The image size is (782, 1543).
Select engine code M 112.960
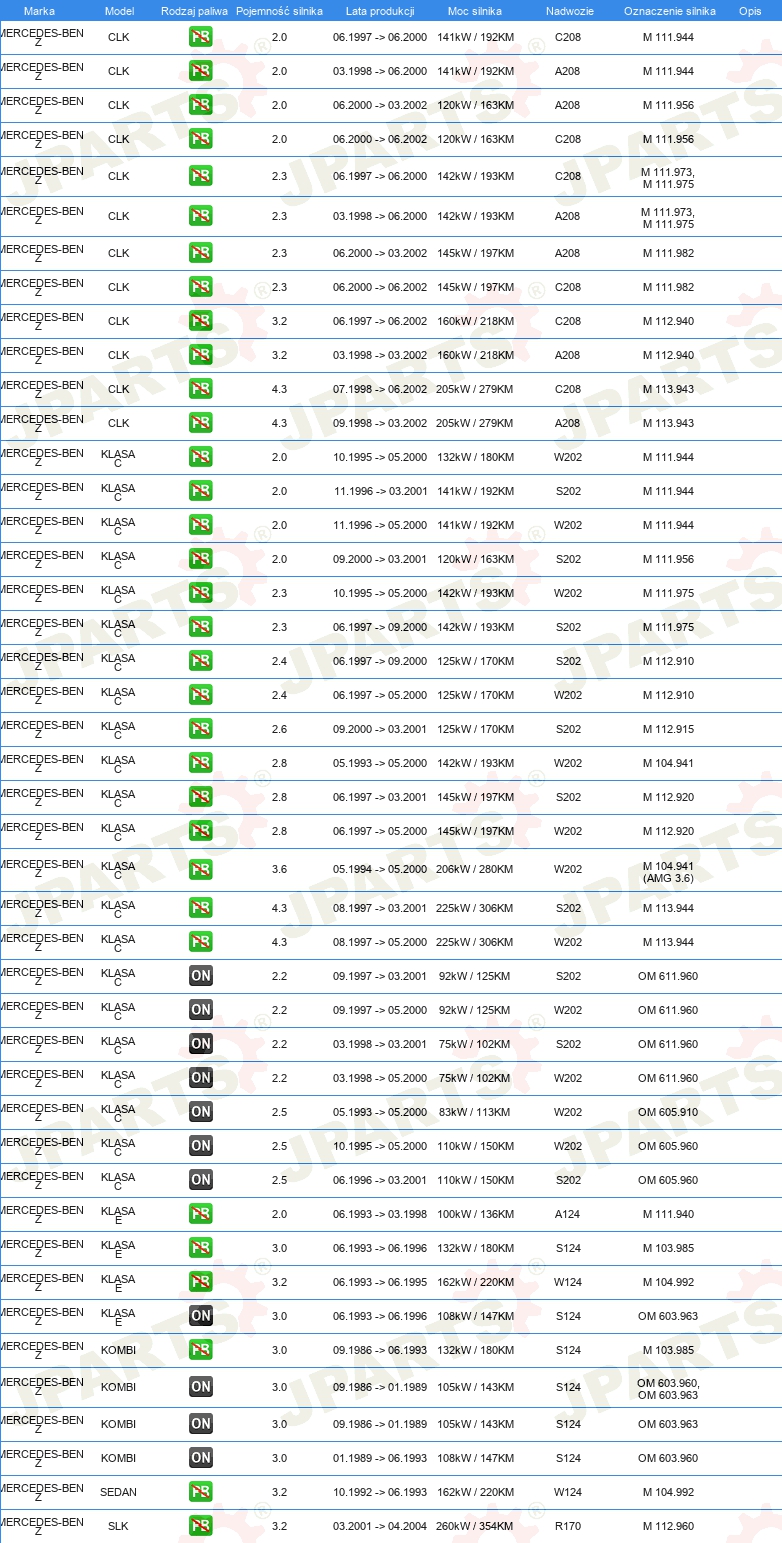point(668,1526)
